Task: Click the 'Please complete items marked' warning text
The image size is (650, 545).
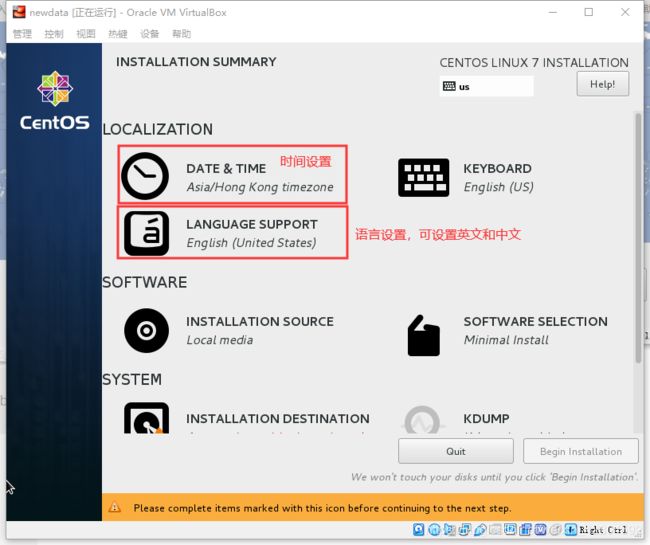Action: coord(322,508)
